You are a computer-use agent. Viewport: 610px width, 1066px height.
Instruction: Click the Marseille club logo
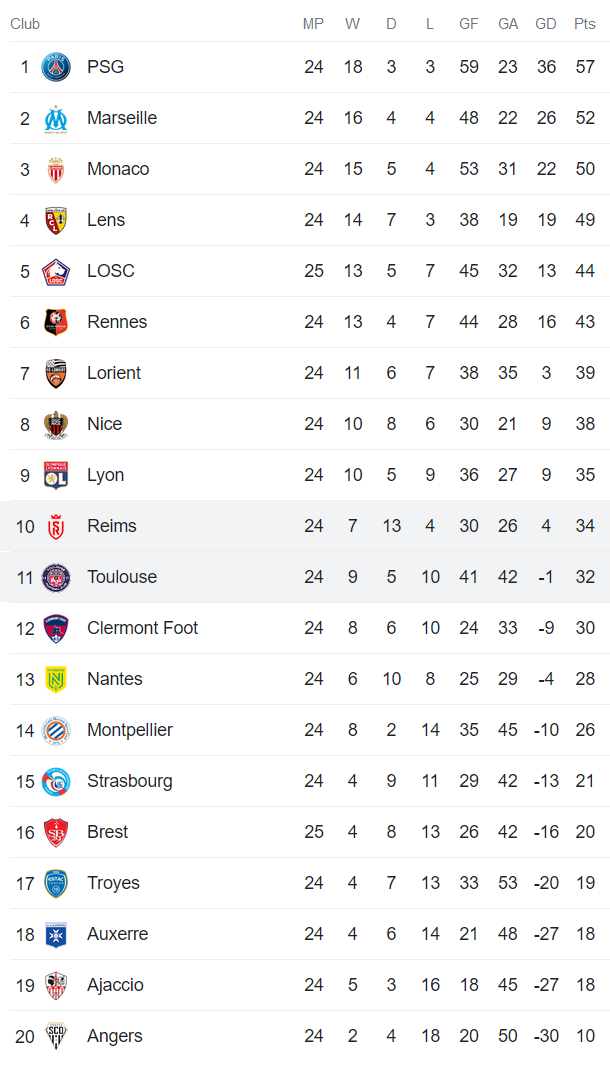pyautogui.click(x=56, y=118)
